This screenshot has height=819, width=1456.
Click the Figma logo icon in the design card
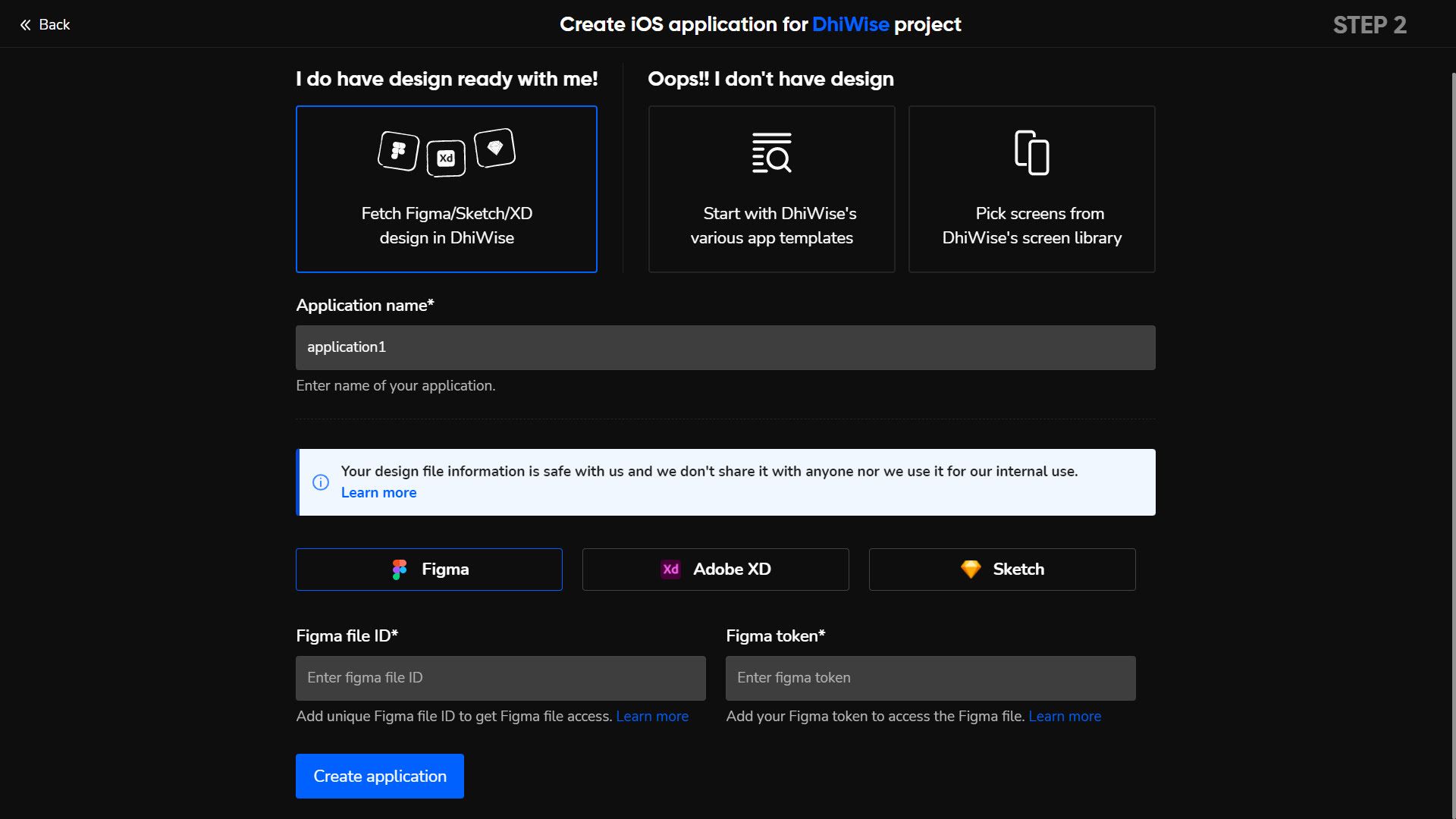(398, 151)
